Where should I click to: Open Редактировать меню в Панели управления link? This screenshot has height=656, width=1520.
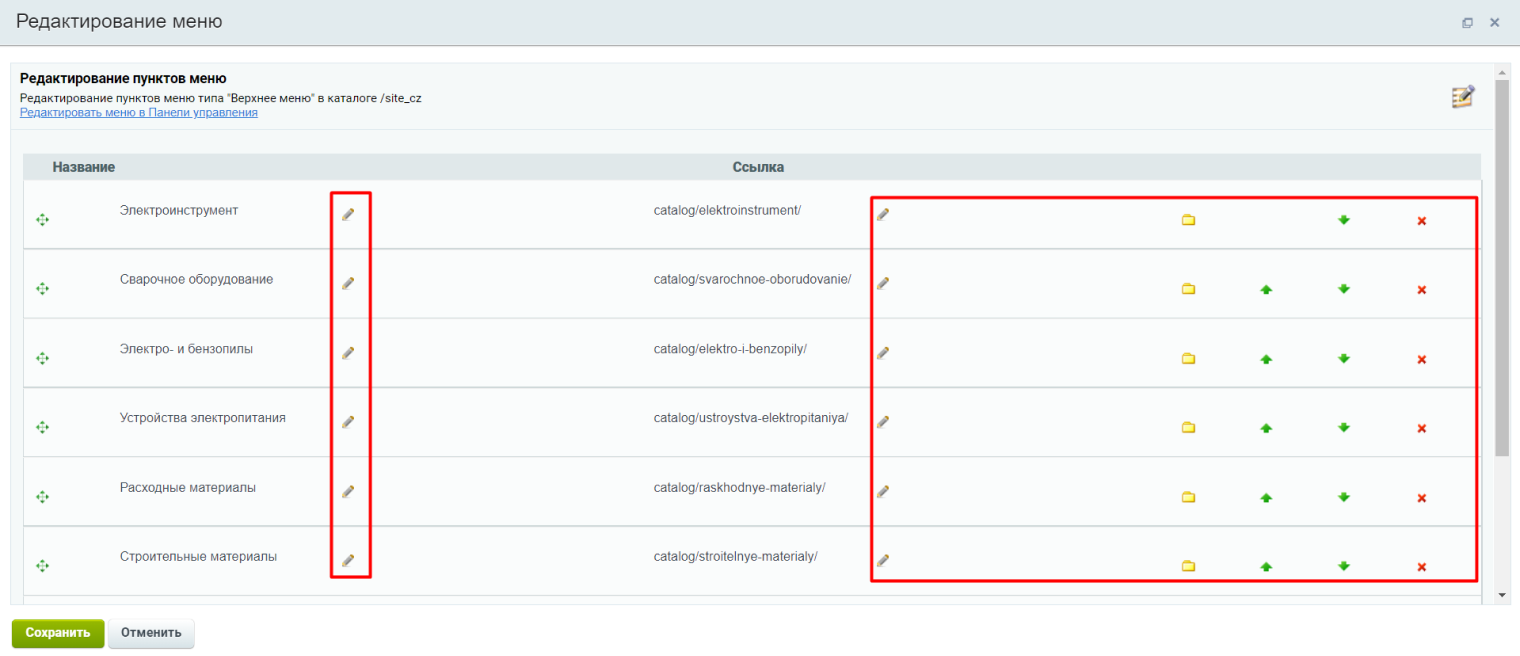(x=139, y=113)
